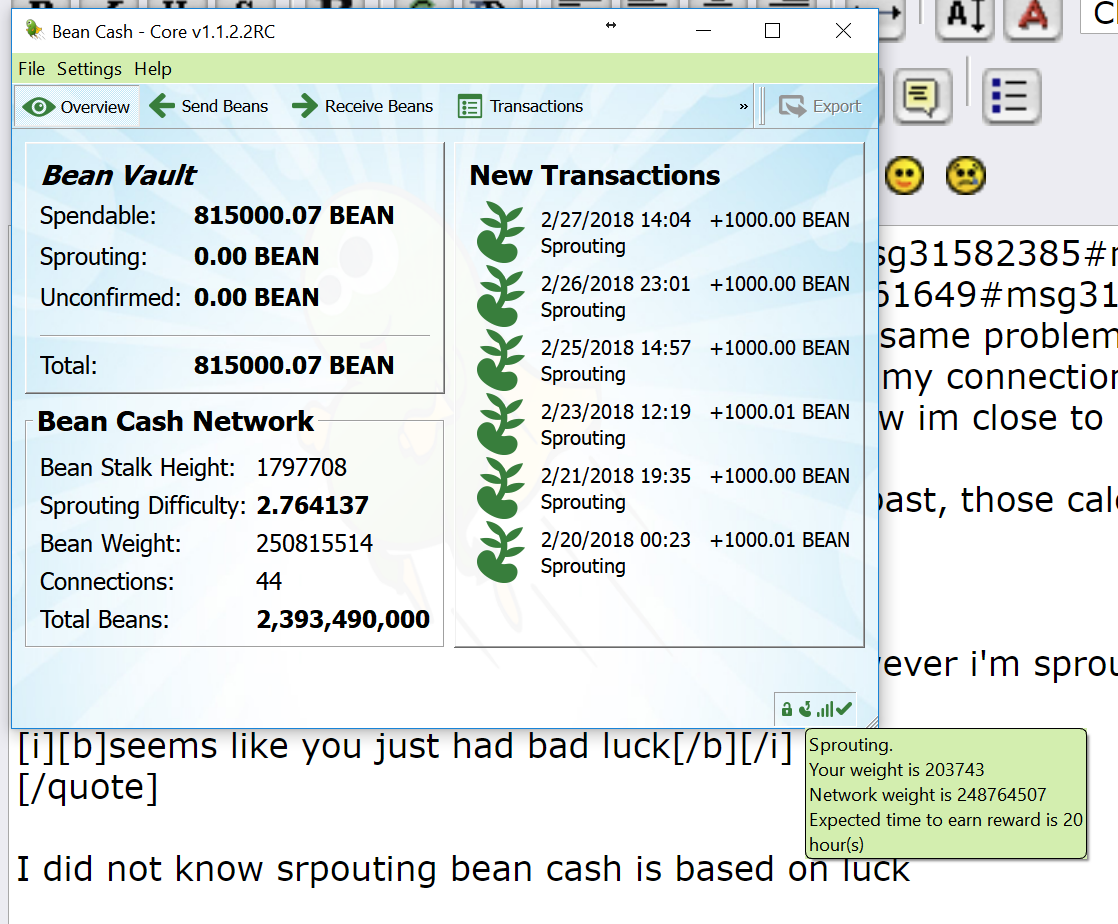Open the Help menu
The width and height of the screenshot is (1118, 924).
coord(153,69)
